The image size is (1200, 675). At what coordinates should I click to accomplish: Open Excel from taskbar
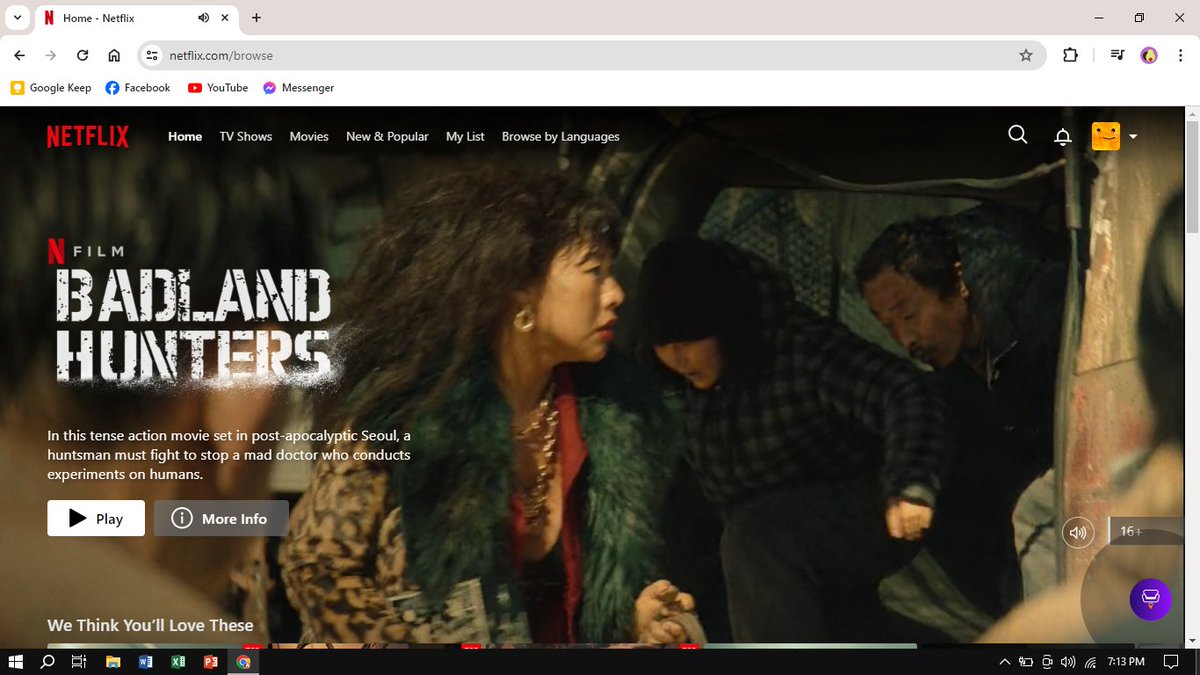click(x=178, y=662)
